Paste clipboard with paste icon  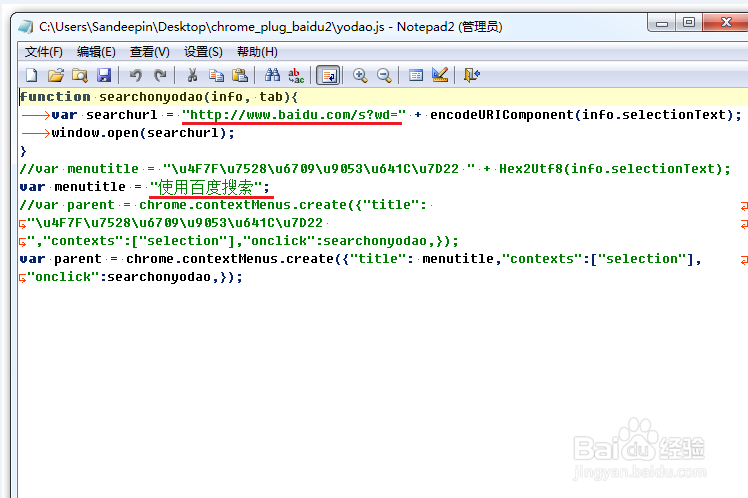click(x=240, y=75)
